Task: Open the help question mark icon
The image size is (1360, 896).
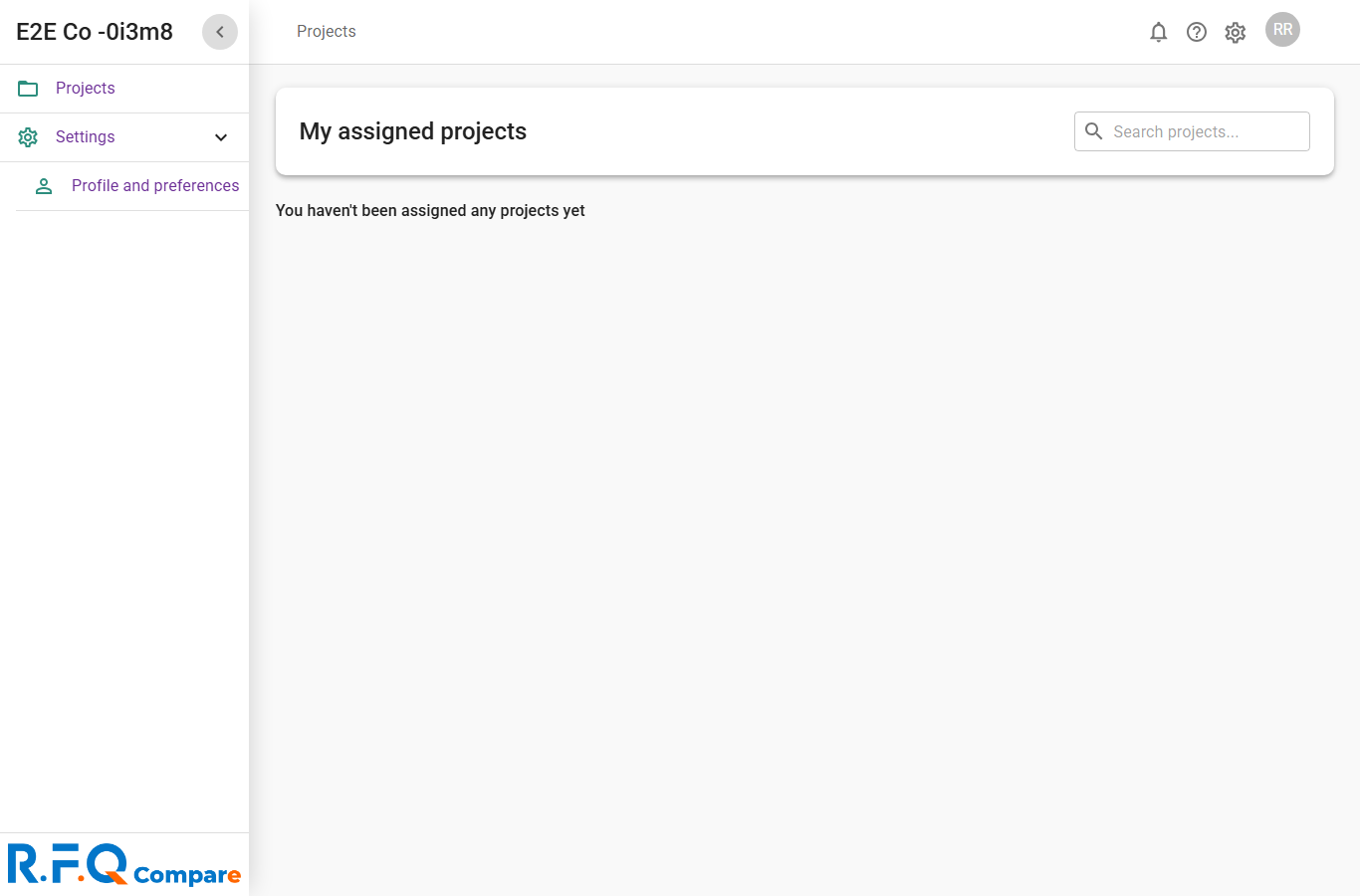Action: click(1197, 32)
